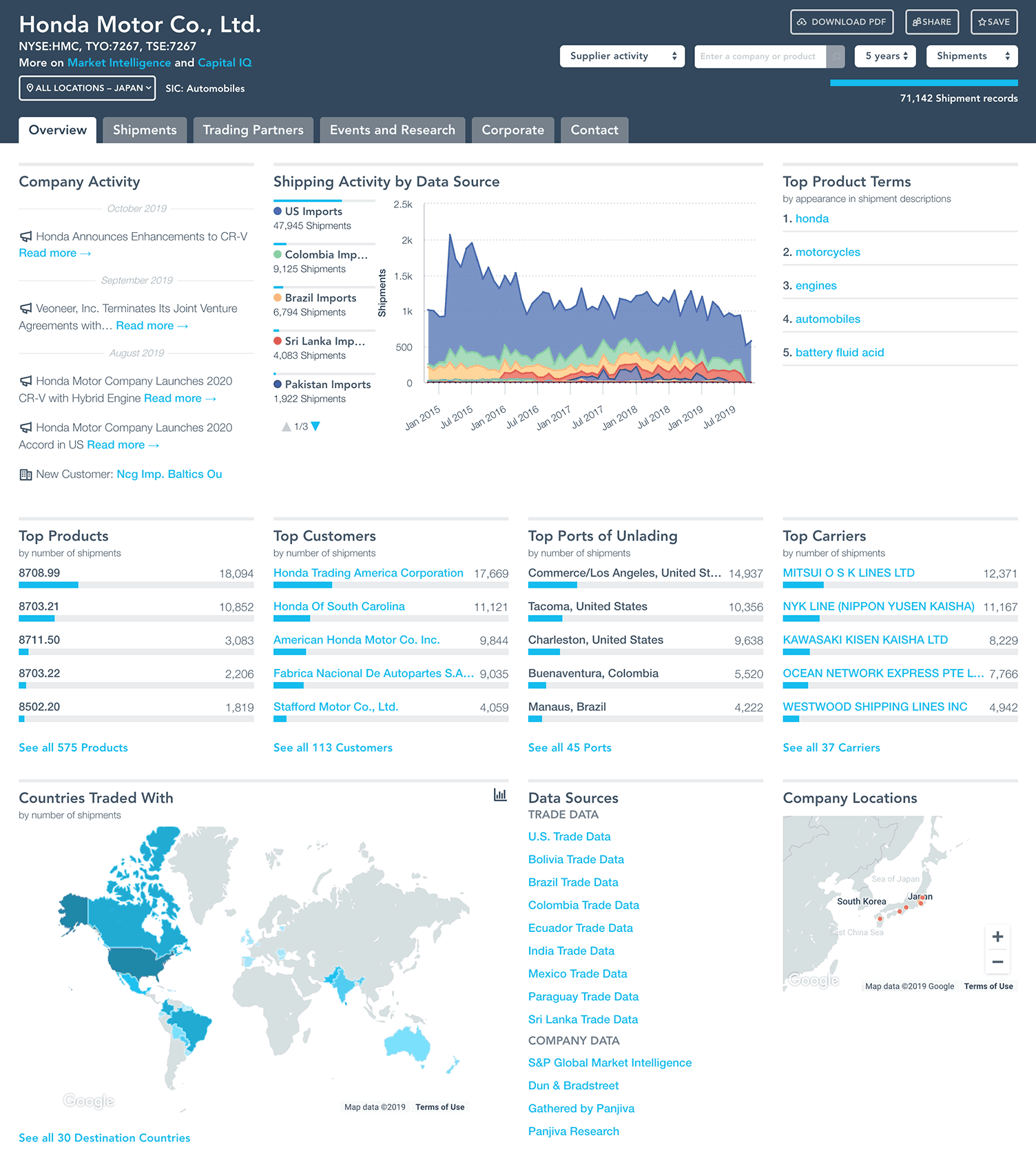Image resolution: width=1036 pixels, height=1160 pixels.
Task: Open the honda product term
Action: (812, 219)
